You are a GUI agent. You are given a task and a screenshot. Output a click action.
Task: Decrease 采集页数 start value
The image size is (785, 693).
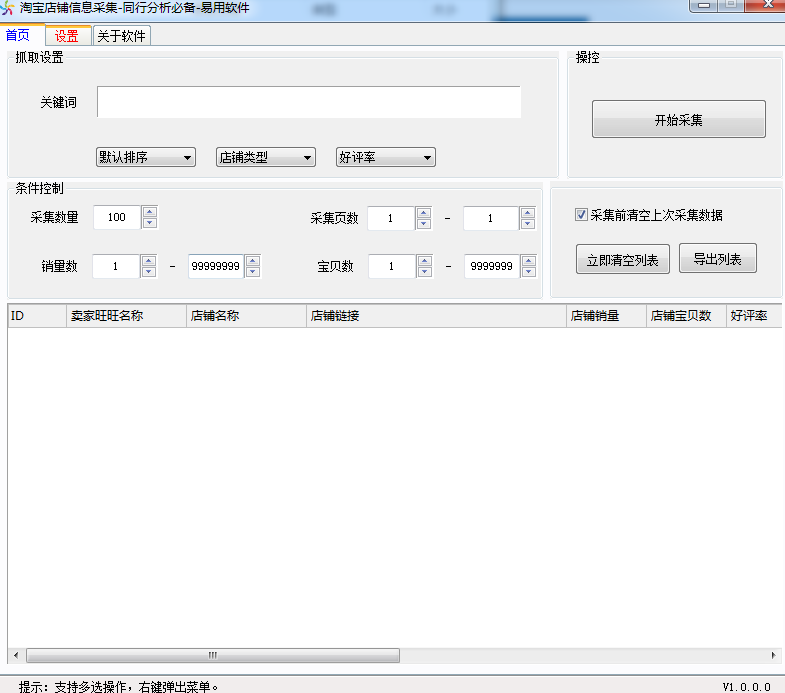coord(424,224)
